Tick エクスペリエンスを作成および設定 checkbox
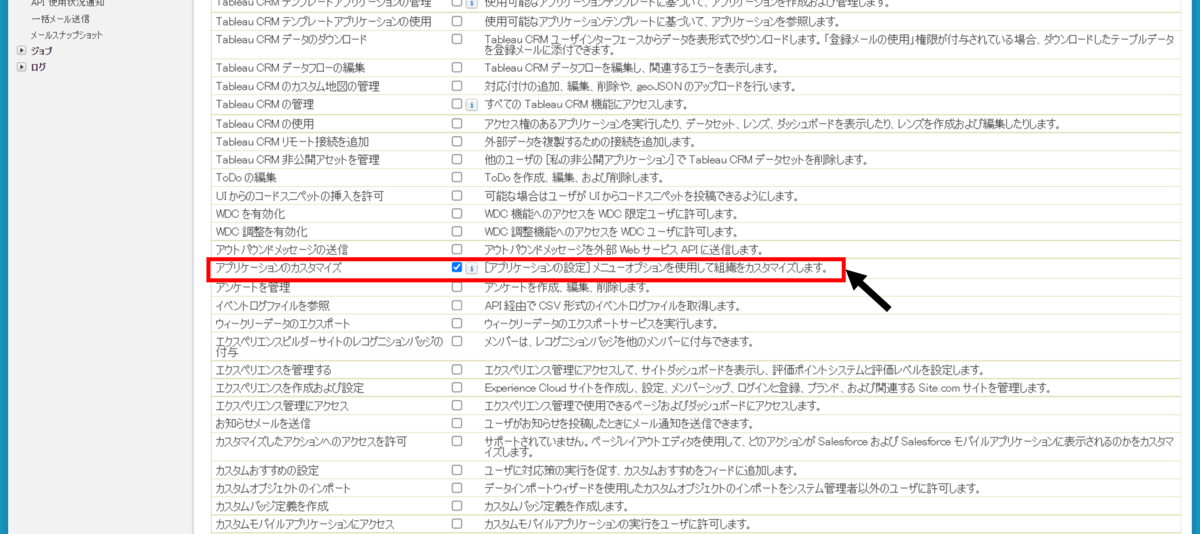Screen dimensions: 1200x534 point(457,388)
